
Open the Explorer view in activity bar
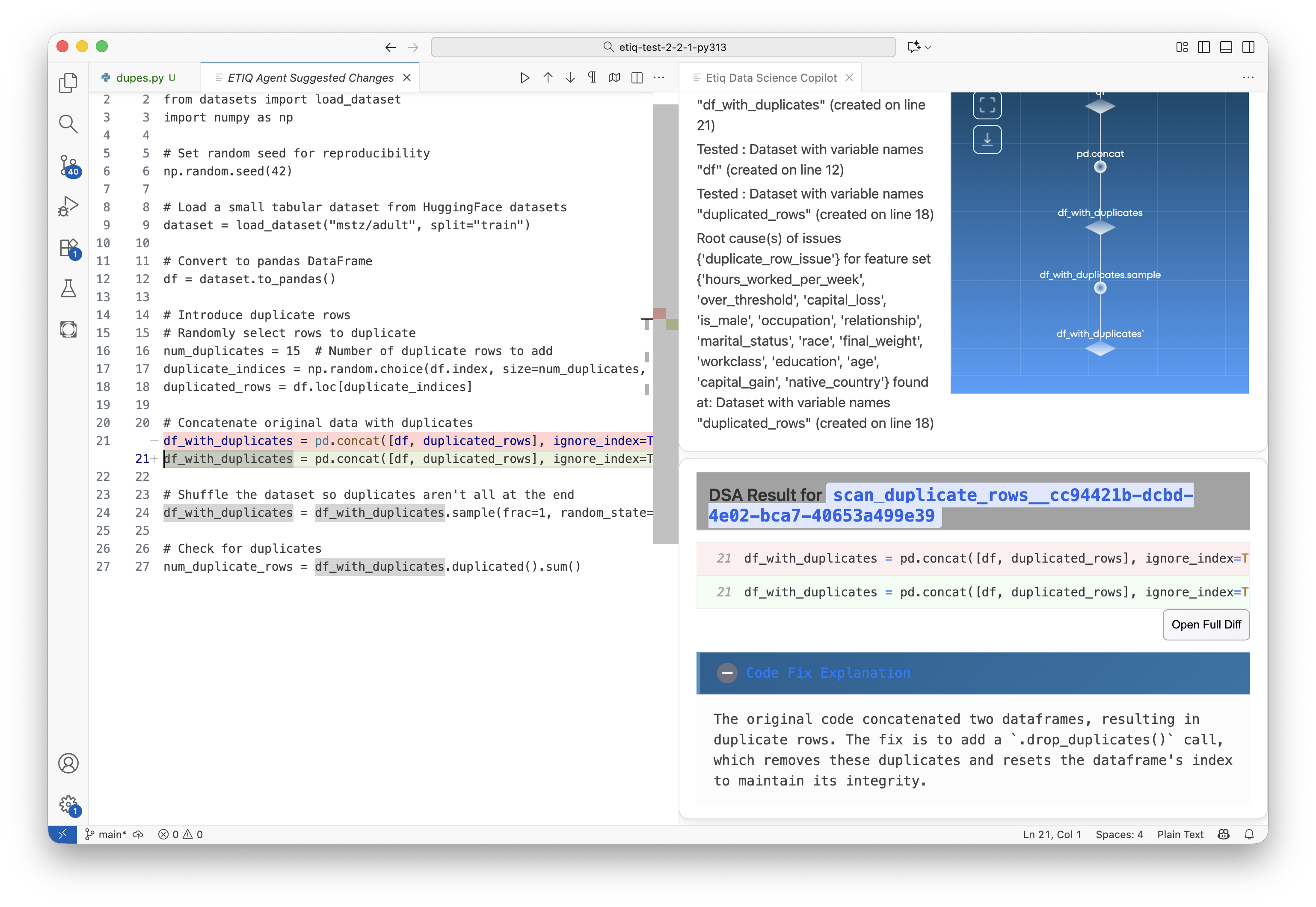[68, 83]
